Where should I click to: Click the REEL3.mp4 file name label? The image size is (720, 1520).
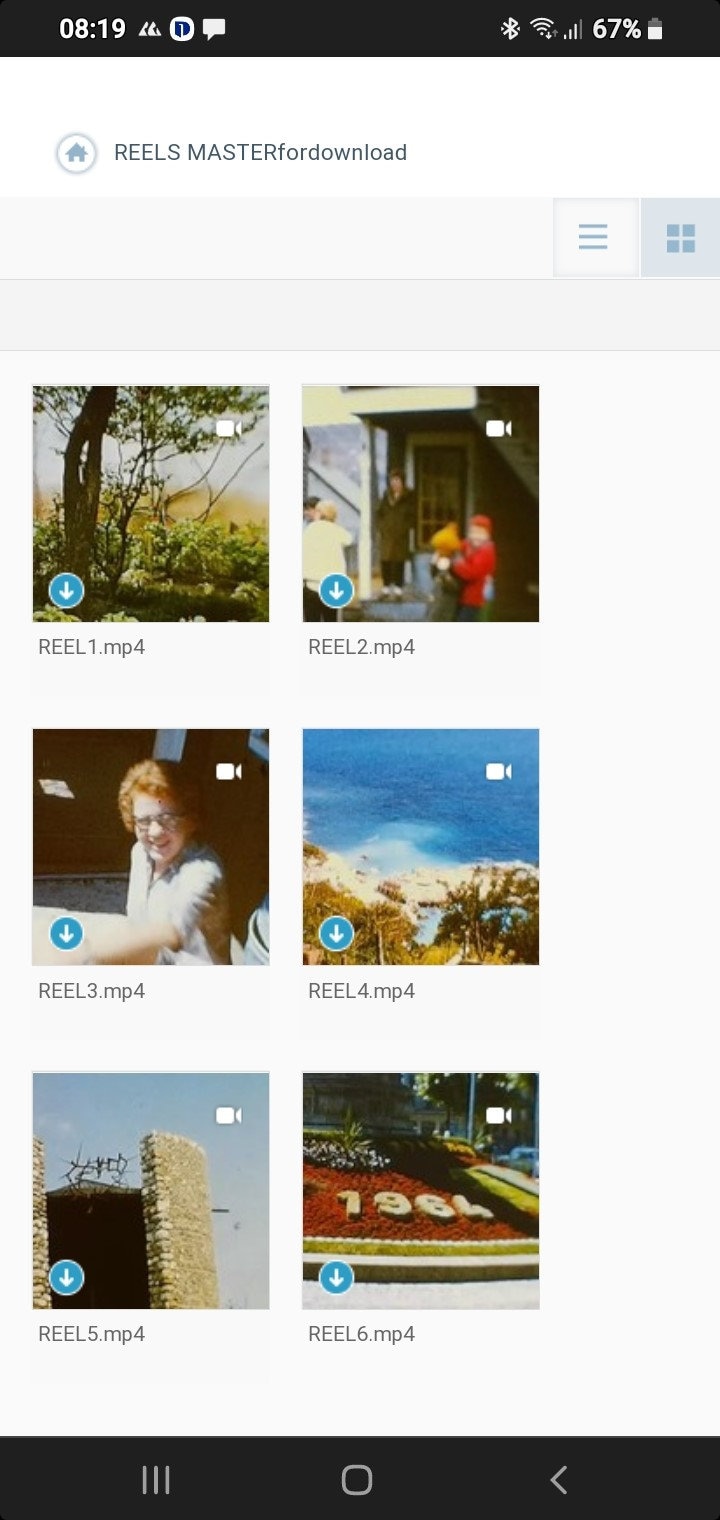pyautogui.click(x=91, y=991)
